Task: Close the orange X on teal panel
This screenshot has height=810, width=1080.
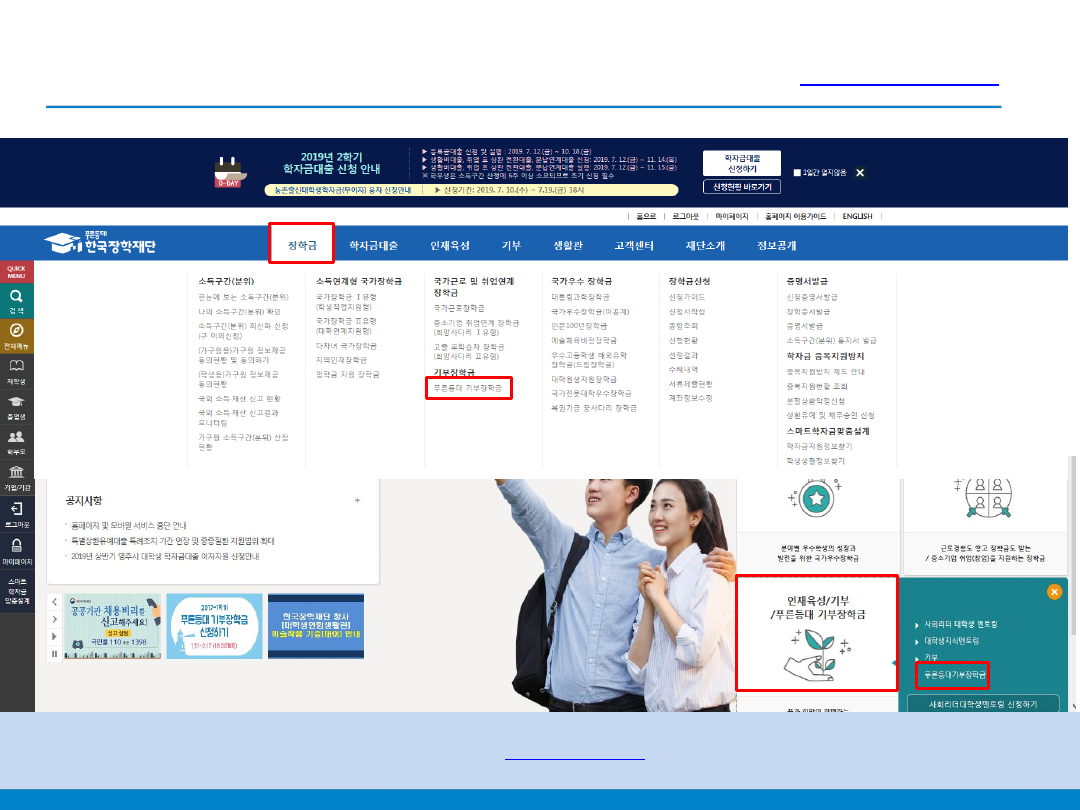Action: [x=1054, y=591]
